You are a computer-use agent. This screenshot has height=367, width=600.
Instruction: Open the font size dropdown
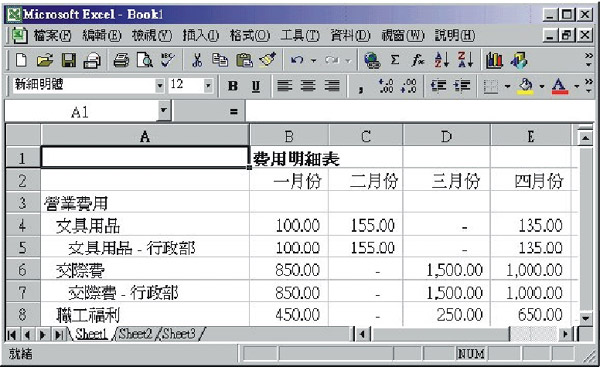click(x=208, y=86)
